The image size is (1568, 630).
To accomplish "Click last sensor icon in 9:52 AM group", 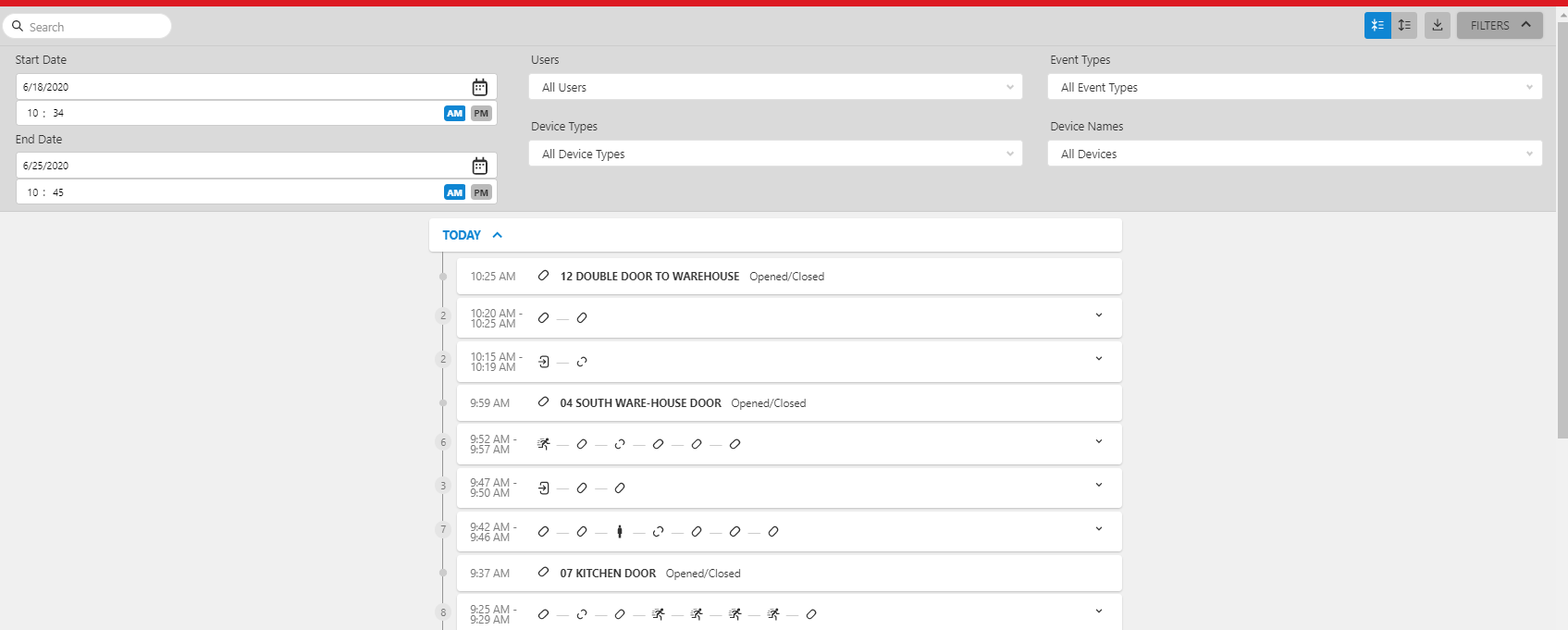I will click(x=735, y=444).
